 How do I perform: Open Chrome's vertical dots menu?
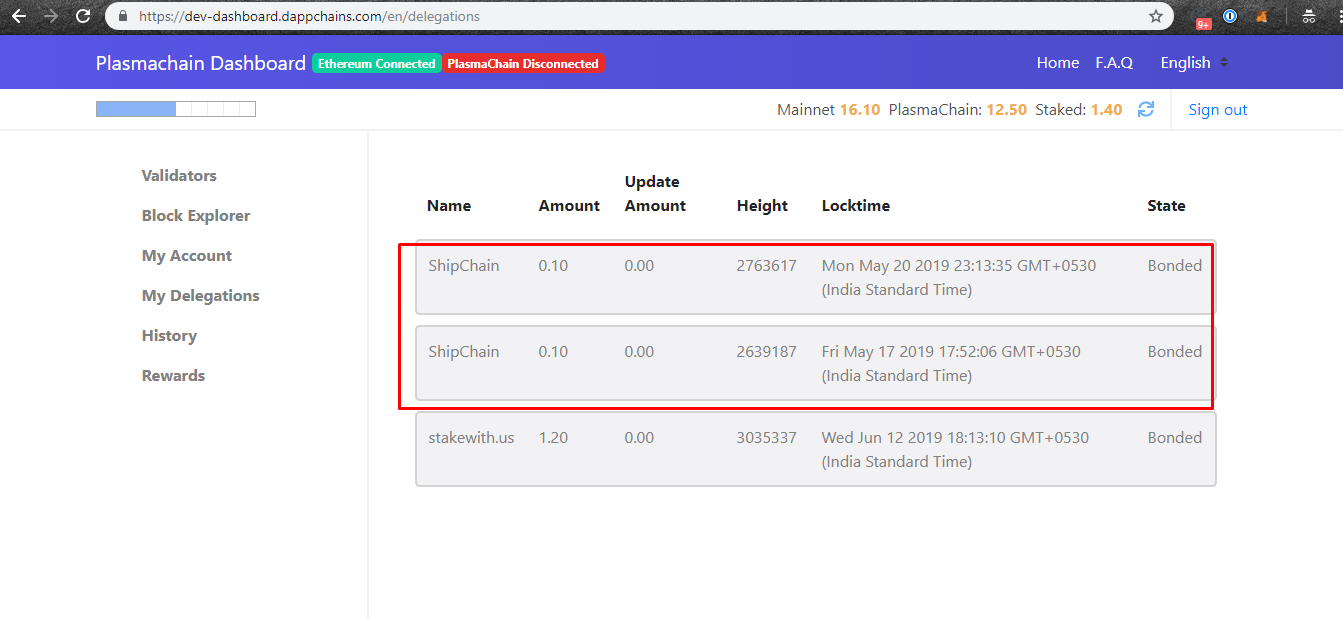1339,15
